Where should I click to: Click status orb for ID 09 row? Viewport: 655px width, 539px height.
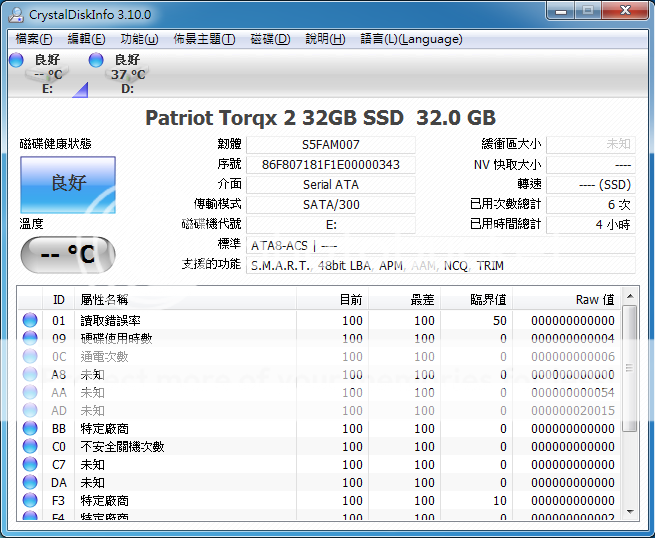30,338
